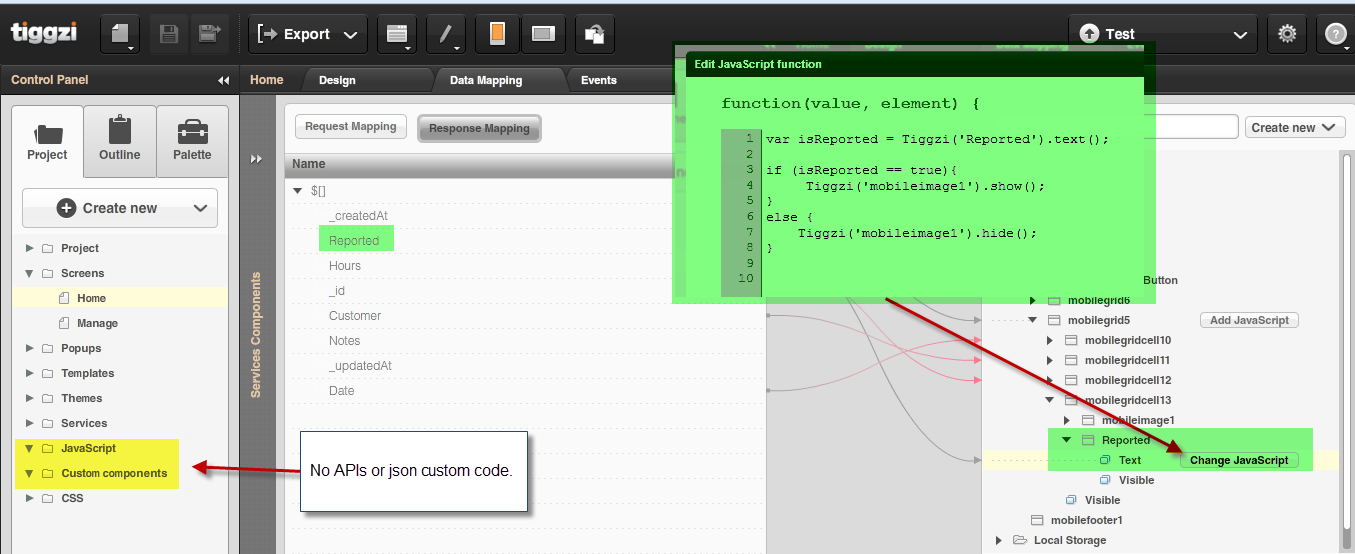Click the layout panel toolbar icon
Screen dimensions: 1355x554
(x=397, y=34)
